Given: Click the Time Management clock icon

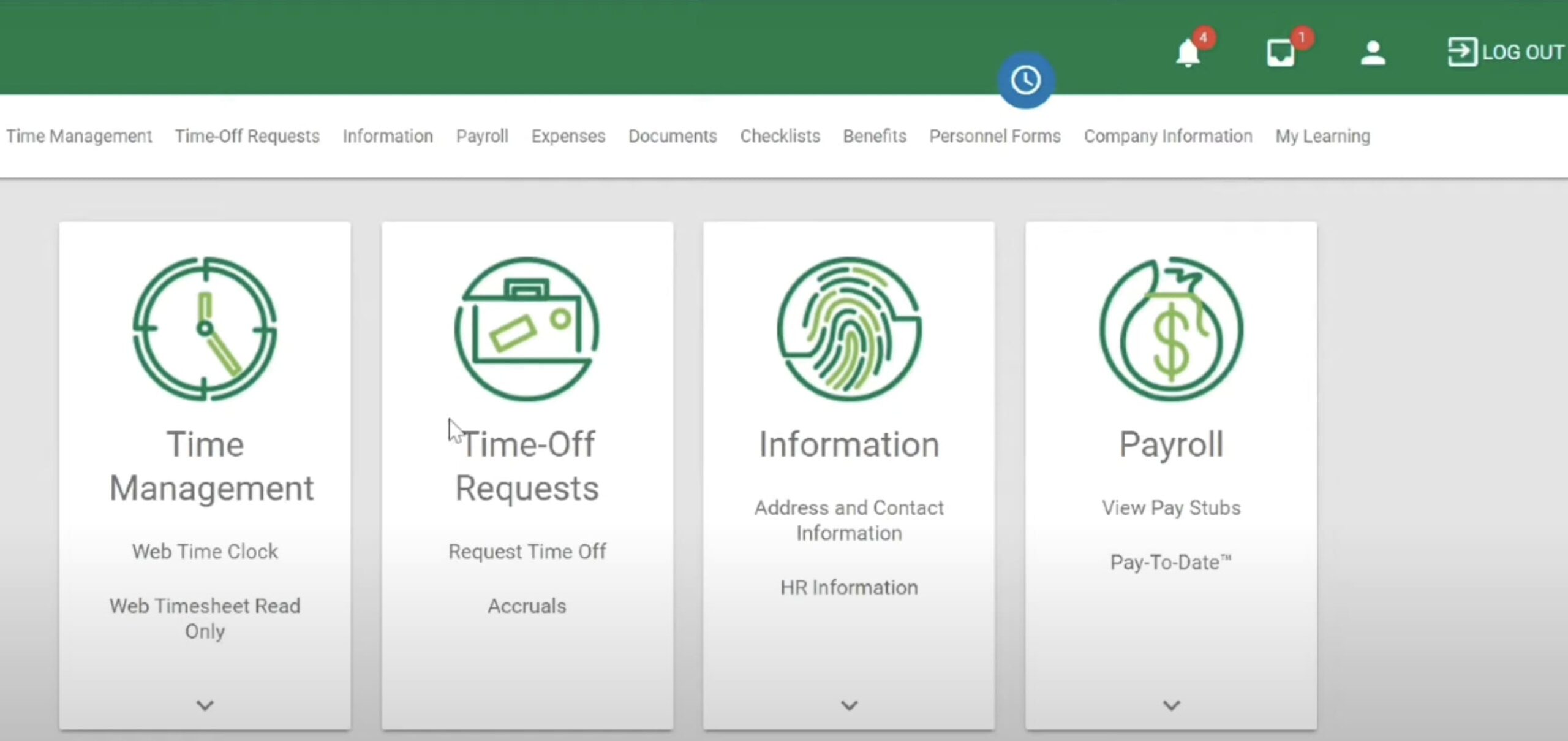Looking at the screenshot, I should tap(205, 329).
